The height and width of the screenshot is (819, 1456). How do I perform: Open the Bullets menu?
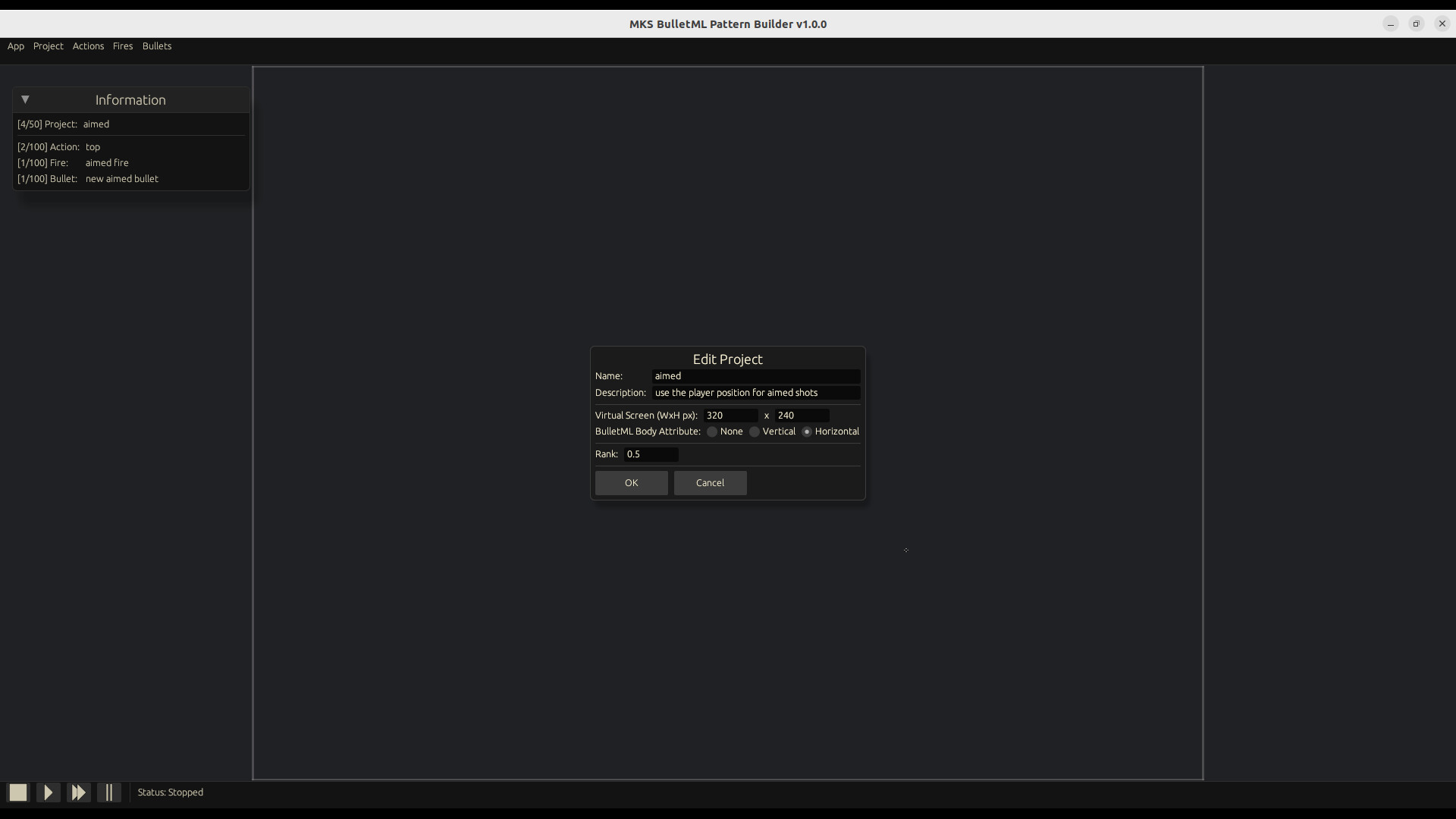[x=156, y=46]
